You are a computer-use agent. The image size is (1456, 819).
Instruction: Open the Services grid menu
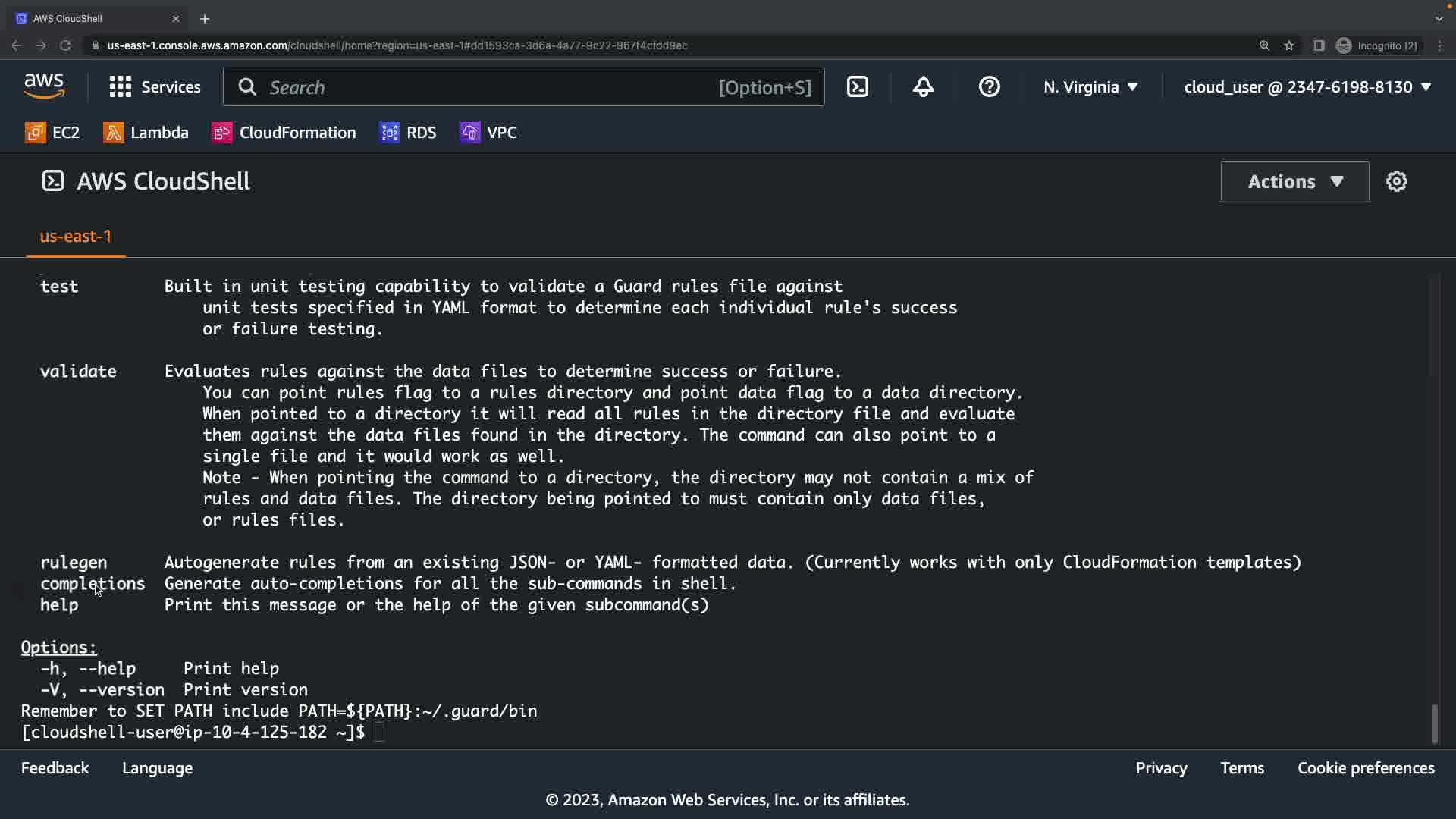pos(155,87)
